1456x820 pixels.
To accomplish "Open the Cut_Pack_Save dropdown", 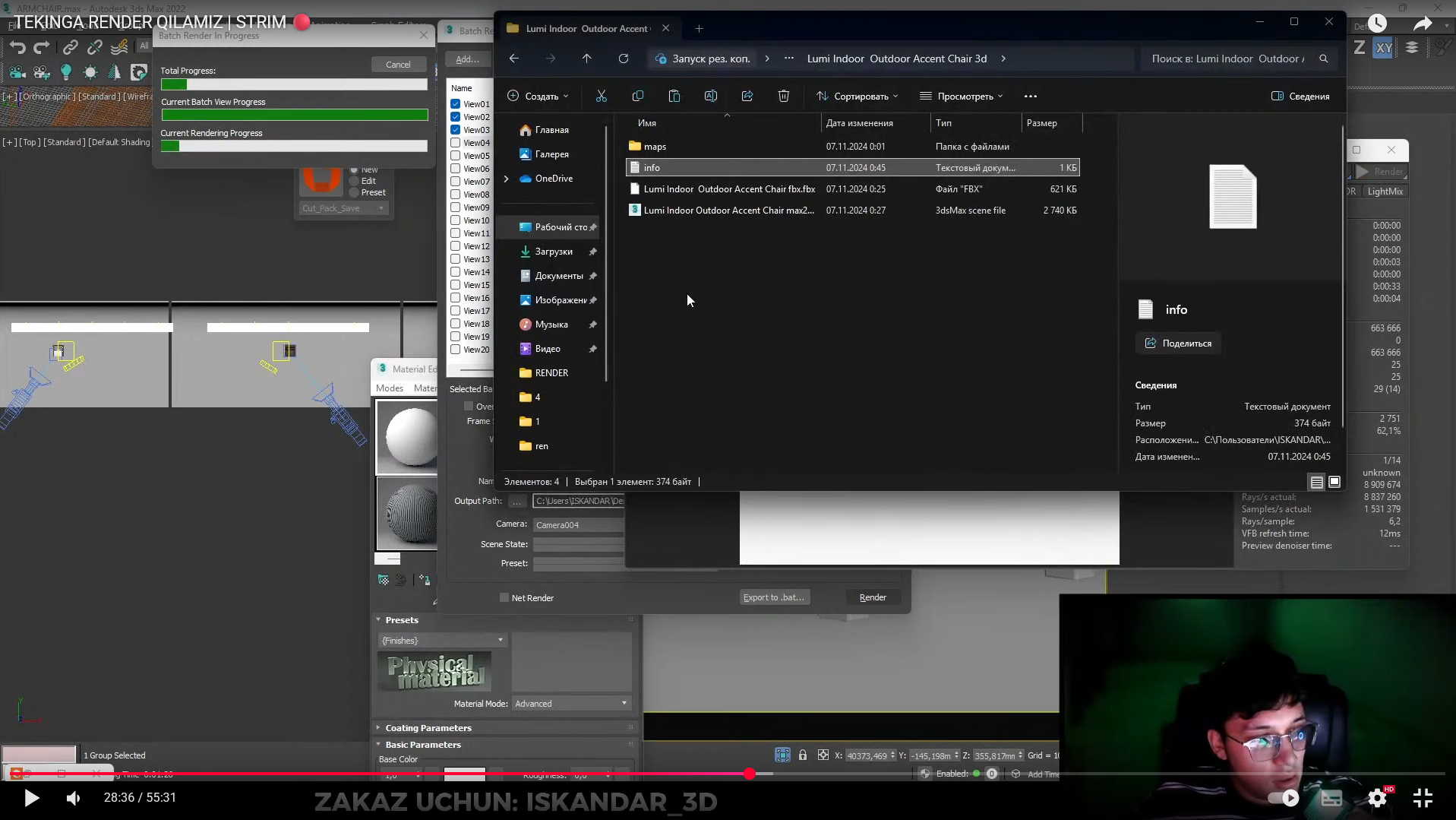I will click(343, 208).
